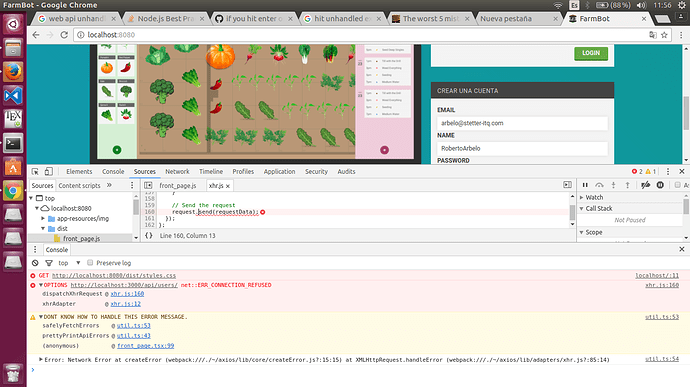Collapse the OPTIONS error stack trace

click(x=41, y=285)
